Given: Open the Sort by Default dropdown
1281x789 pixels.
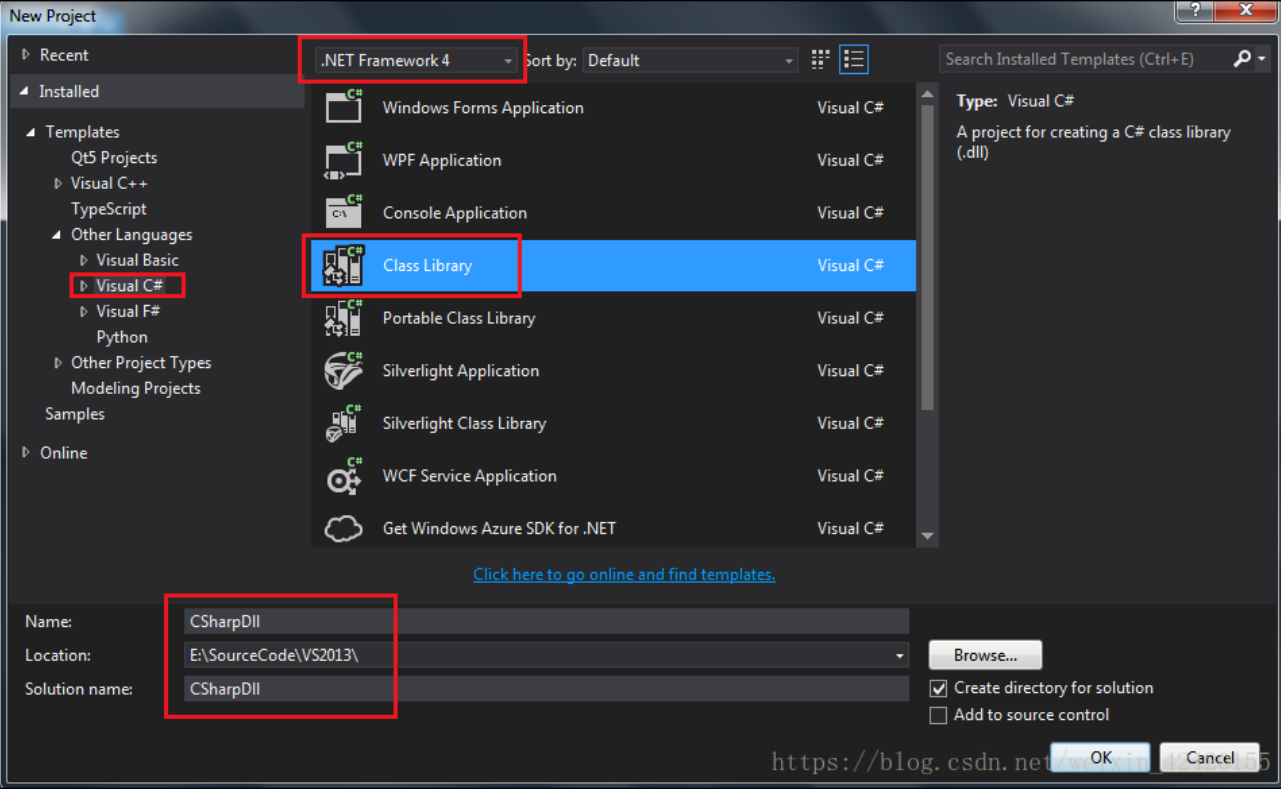Looking at the screenshot, I should tap(690, 61).
